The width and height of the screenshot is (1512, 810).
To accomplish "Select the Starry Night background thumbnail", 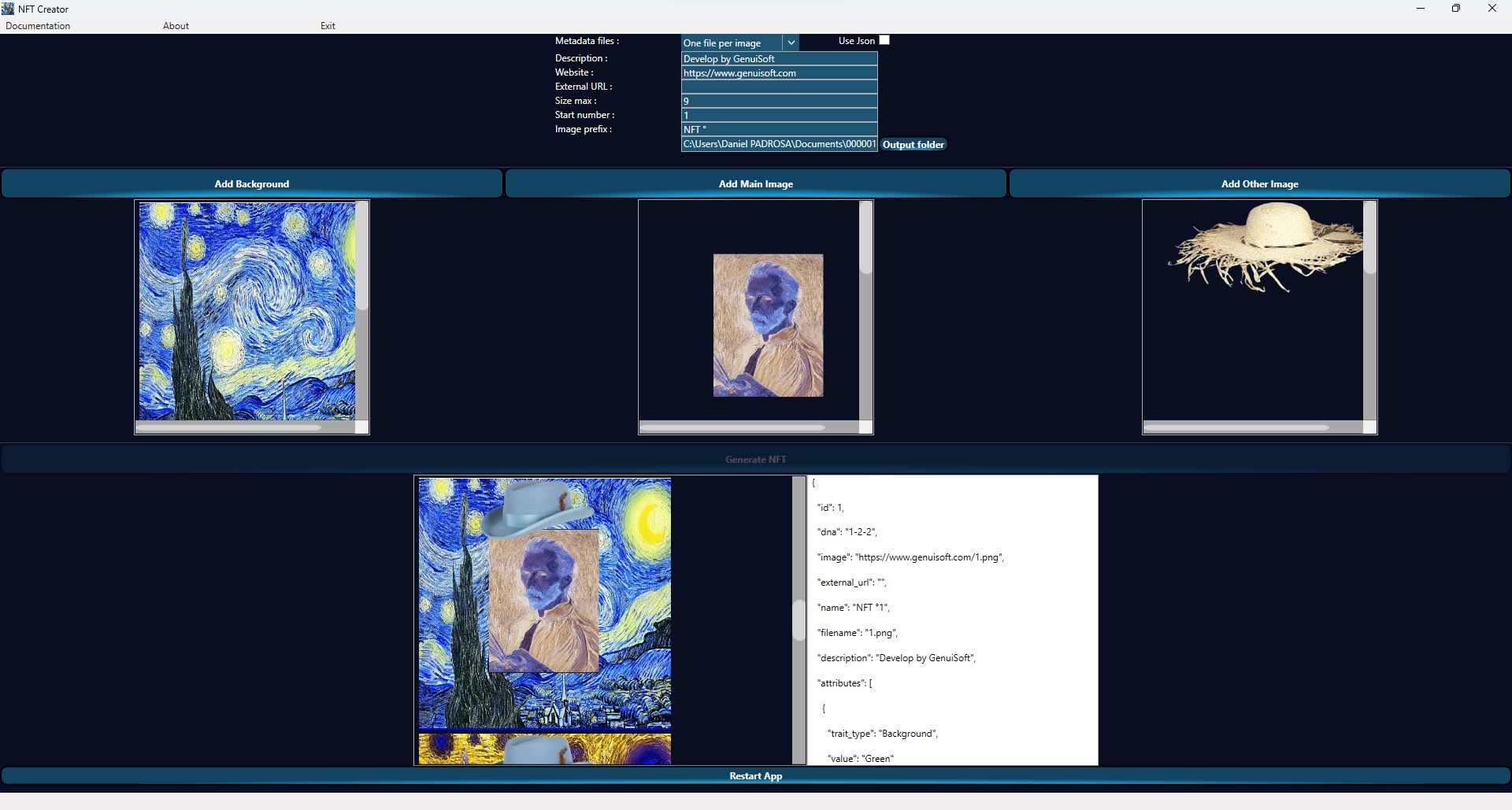I will coord(247,311).
